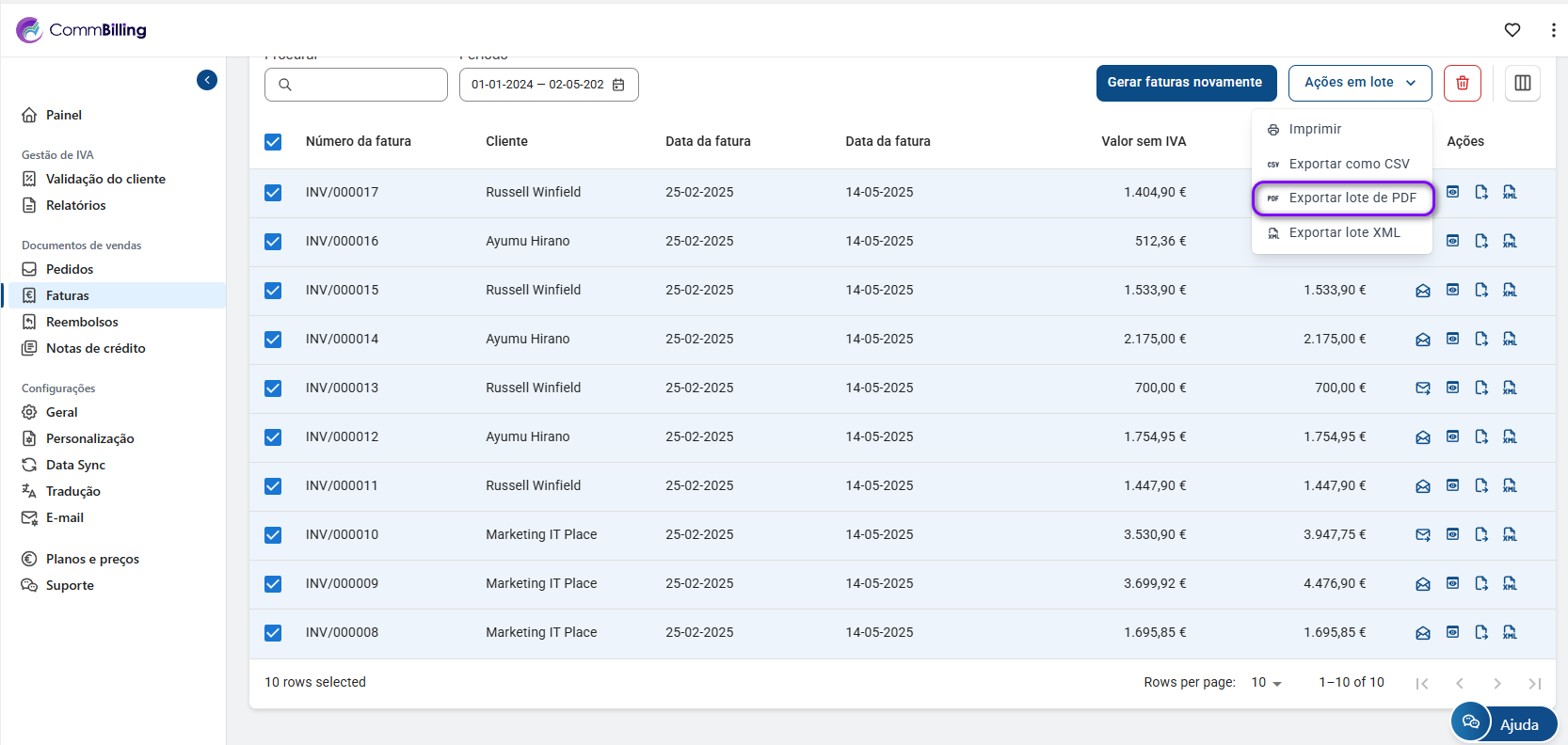Download XML for invoice INV/000014
Viewport: 1568px width, 745px height.
1510,339
